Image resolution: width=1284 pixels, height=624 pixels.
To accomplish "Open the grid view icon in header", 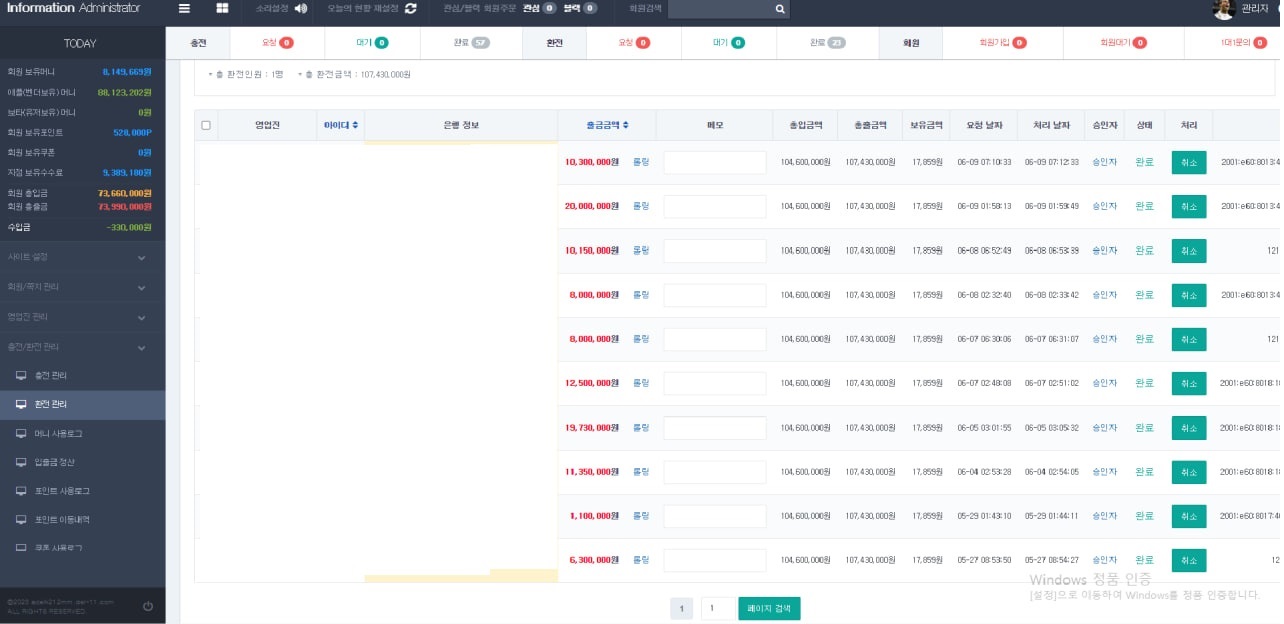I will coord(221,9).
